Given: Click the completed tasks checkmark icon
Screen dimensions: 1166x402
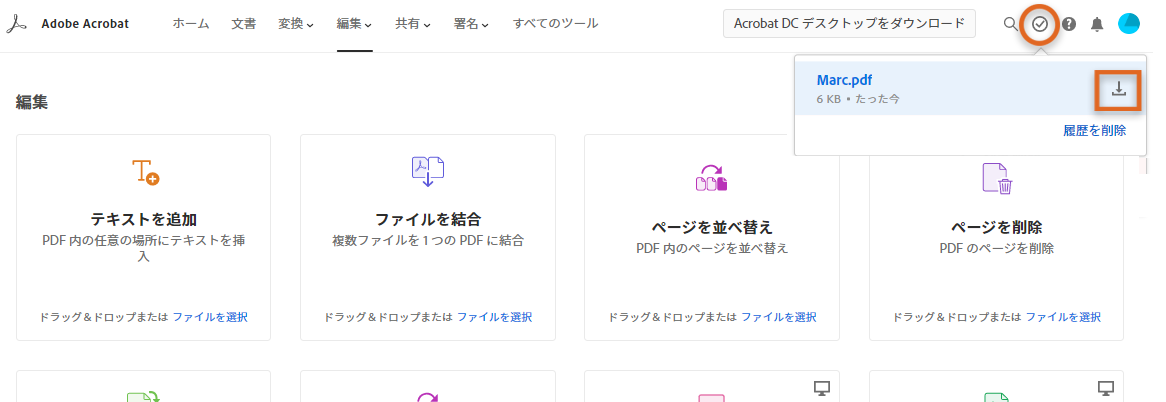Looking at the screenshot, I should point(1040,25).
